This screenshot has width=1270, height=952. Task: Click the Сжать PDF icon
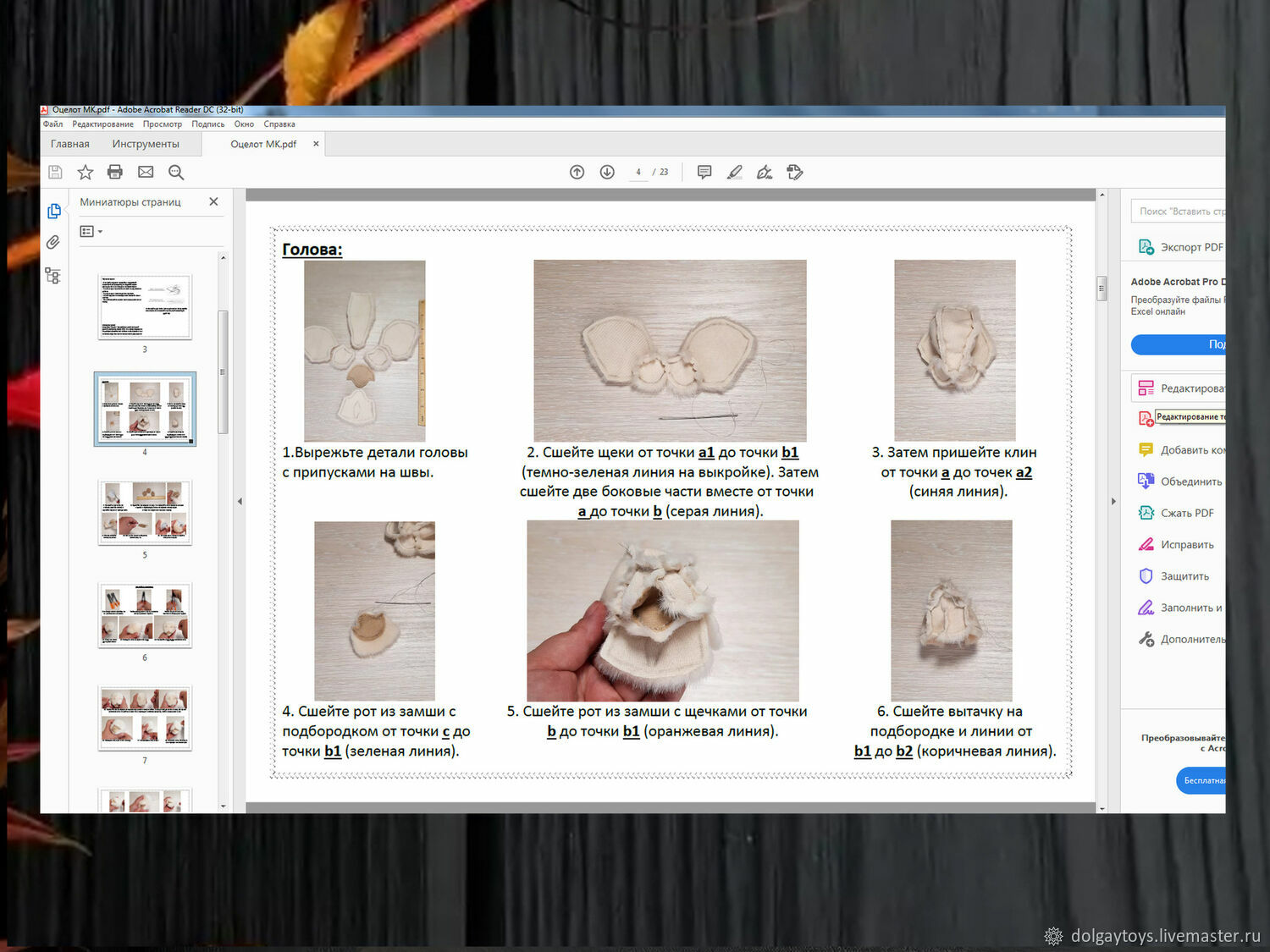point(1146,513)
